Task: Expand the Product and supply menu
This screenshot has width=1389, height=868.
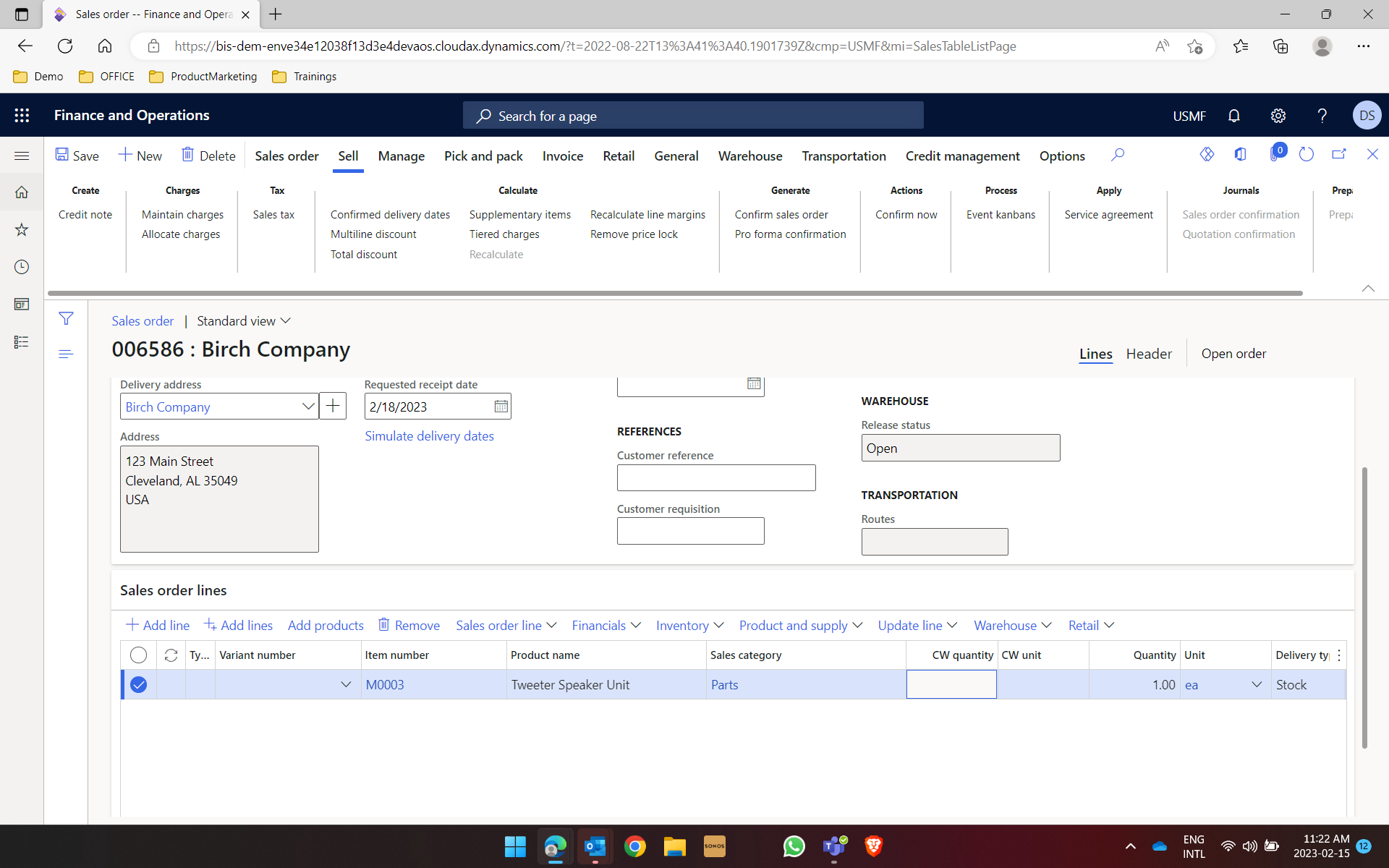Action: pyautogui.click(x=800, y=625)
